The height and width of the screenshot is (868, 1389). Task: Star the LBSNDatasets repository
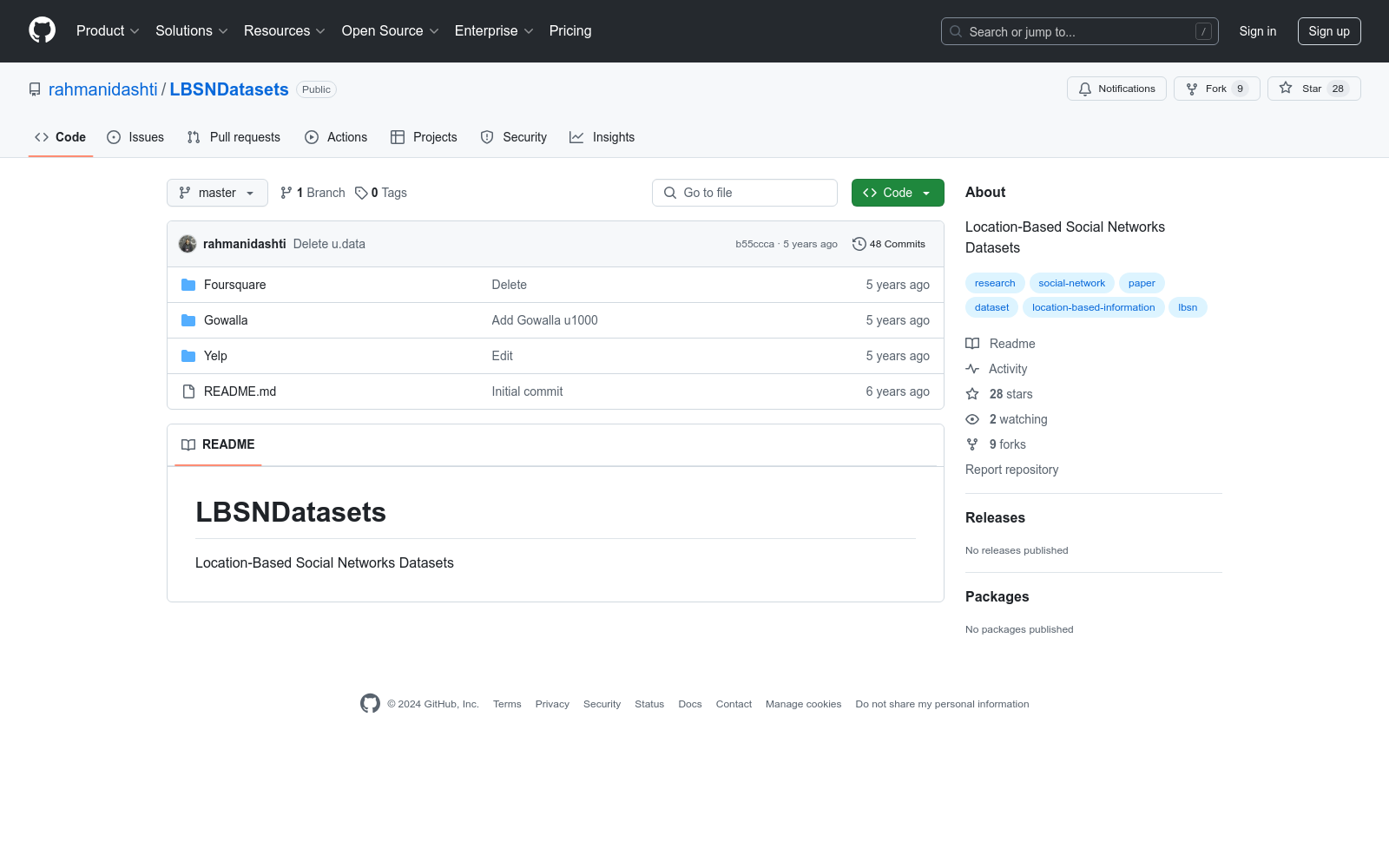point(1313,89)
